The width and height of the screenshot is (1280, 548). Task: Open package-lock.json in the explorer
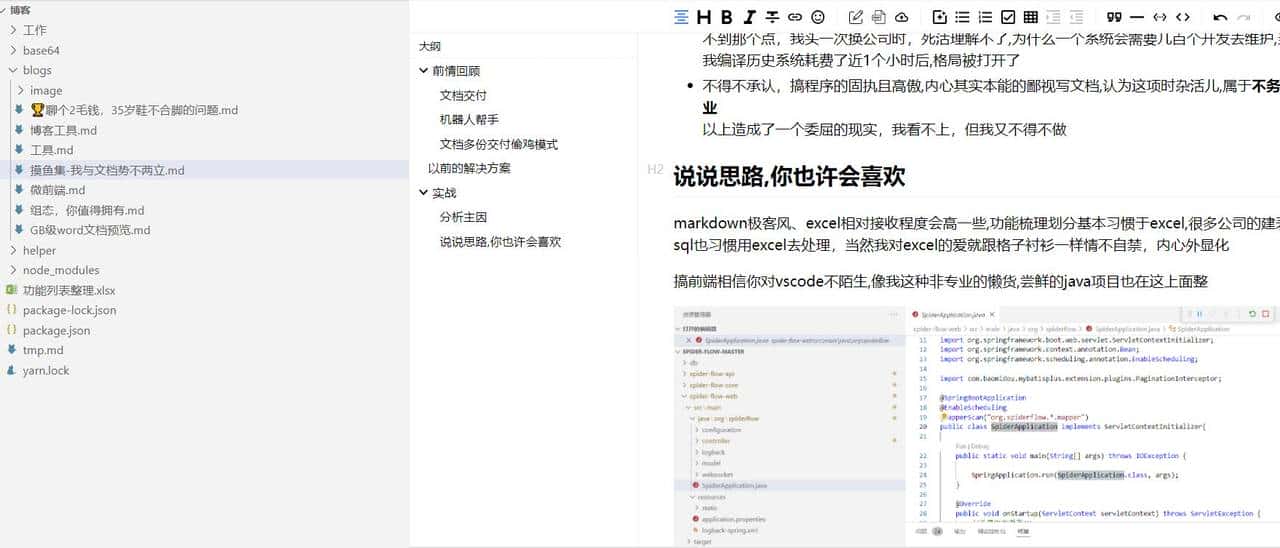[x=69, y=310]
